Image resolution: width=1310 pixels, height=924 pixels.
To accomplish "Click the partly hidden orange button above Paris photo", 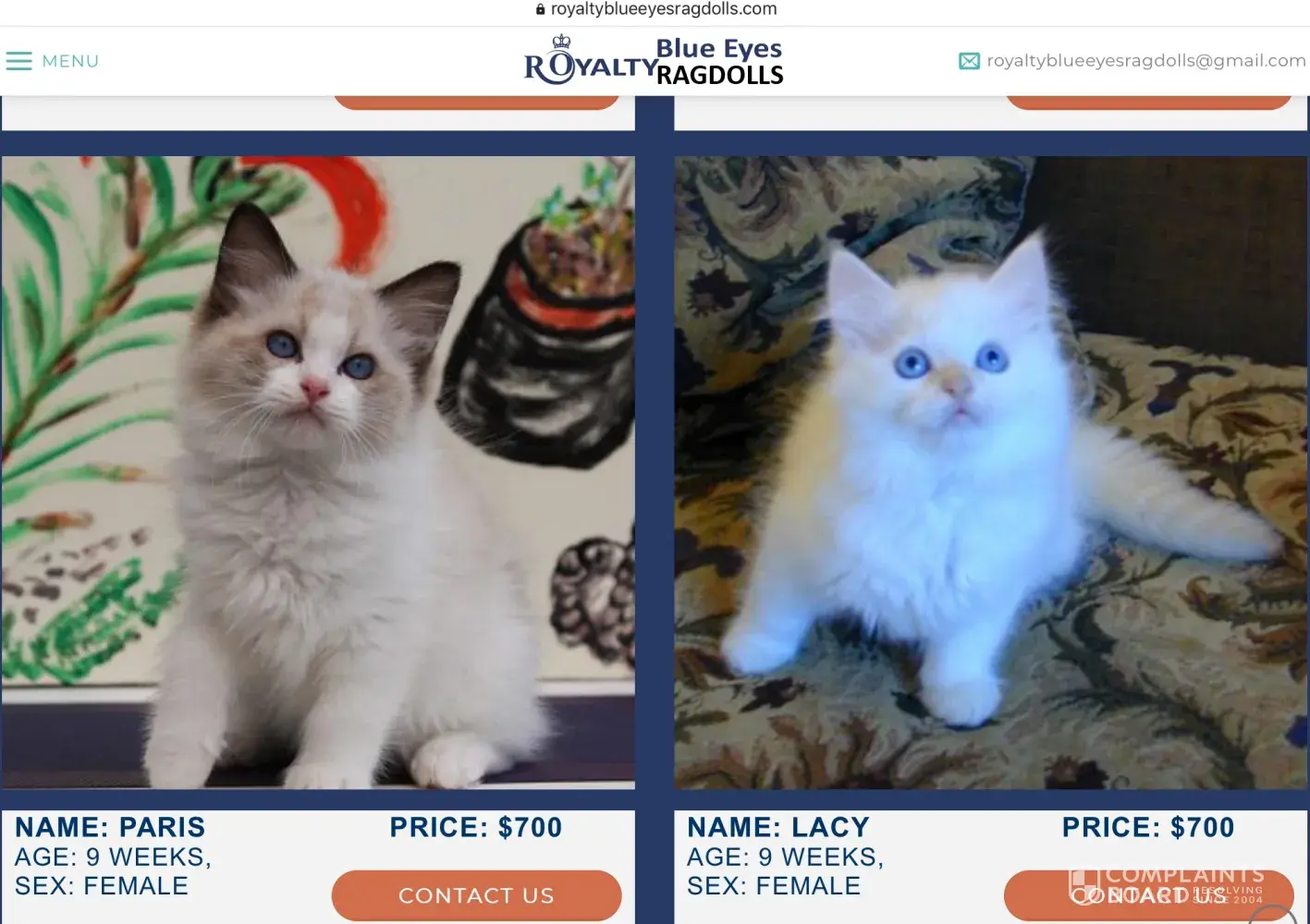I will (476, 103).
